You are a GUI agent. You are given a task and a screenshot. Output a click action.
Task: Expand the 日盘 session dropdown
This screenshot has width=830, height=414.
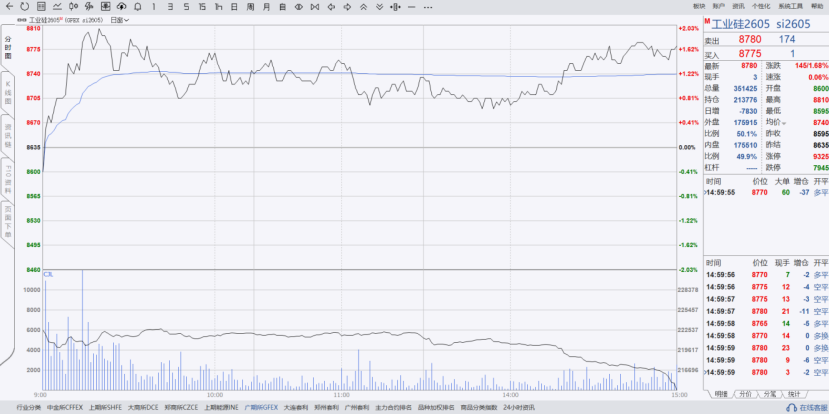coord(120,20)
